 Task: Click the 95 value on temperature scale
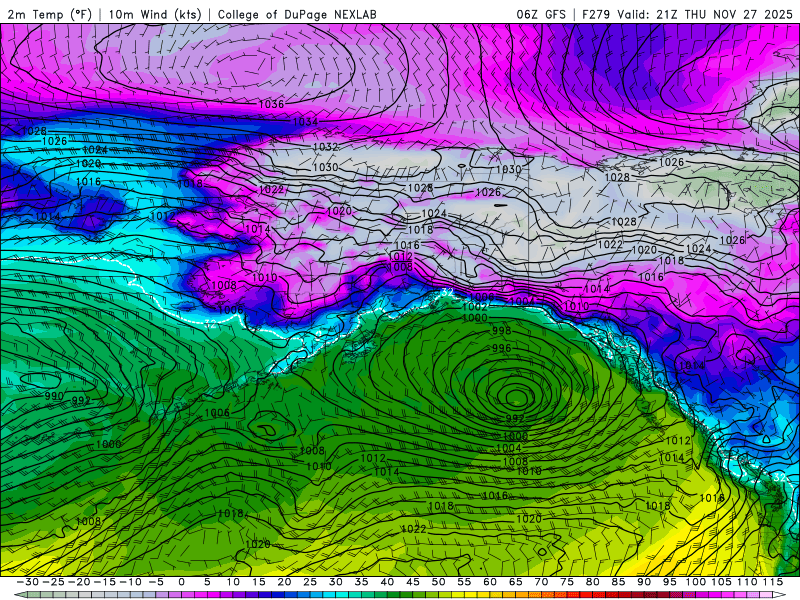coord(669,582)
